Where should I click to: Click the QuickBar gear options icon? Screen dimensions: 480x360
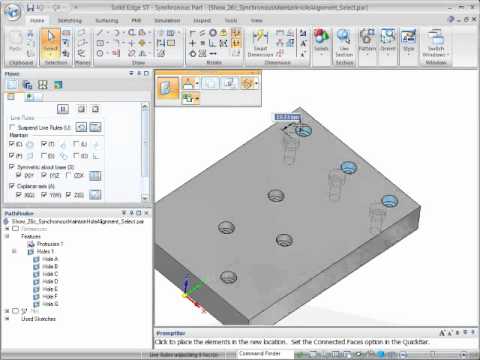[x=248, y=83]
